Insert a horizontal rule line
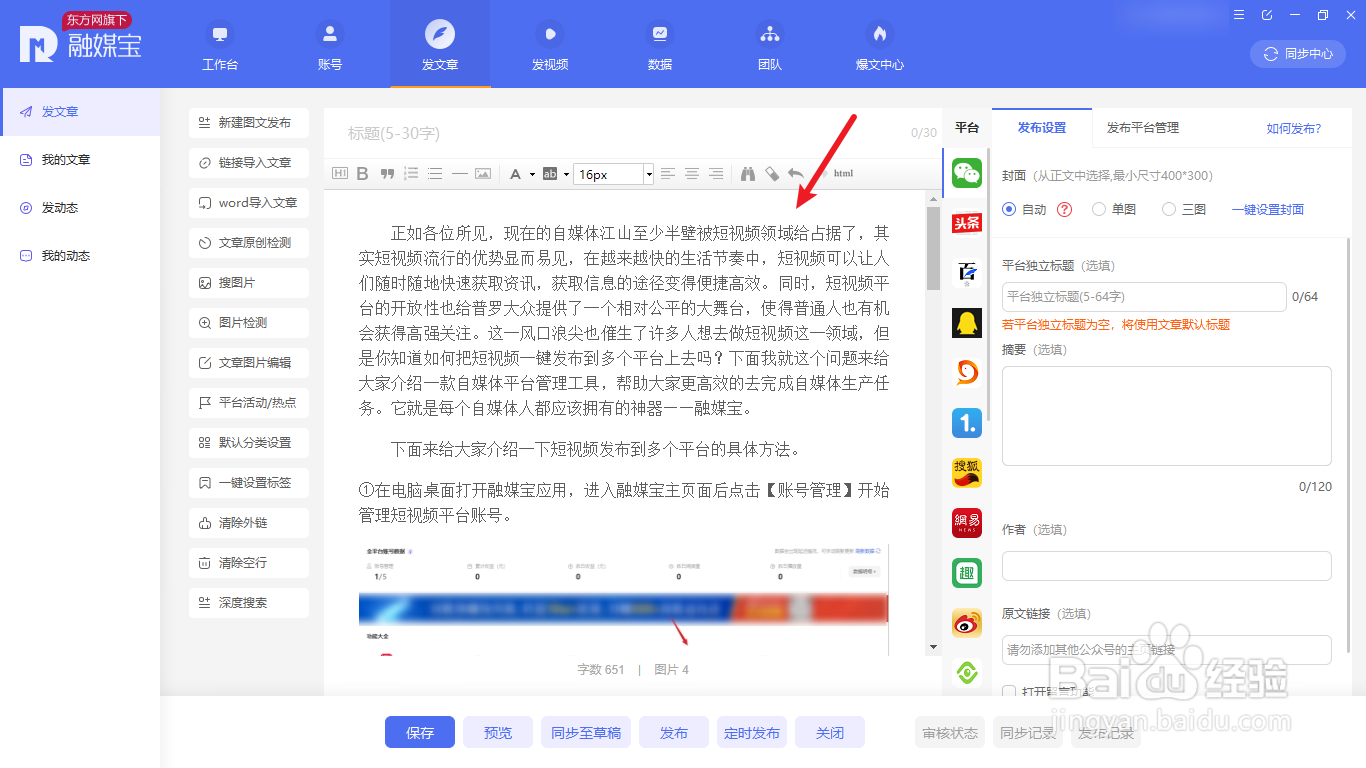 pyautogui.click(x=459, y=174)
